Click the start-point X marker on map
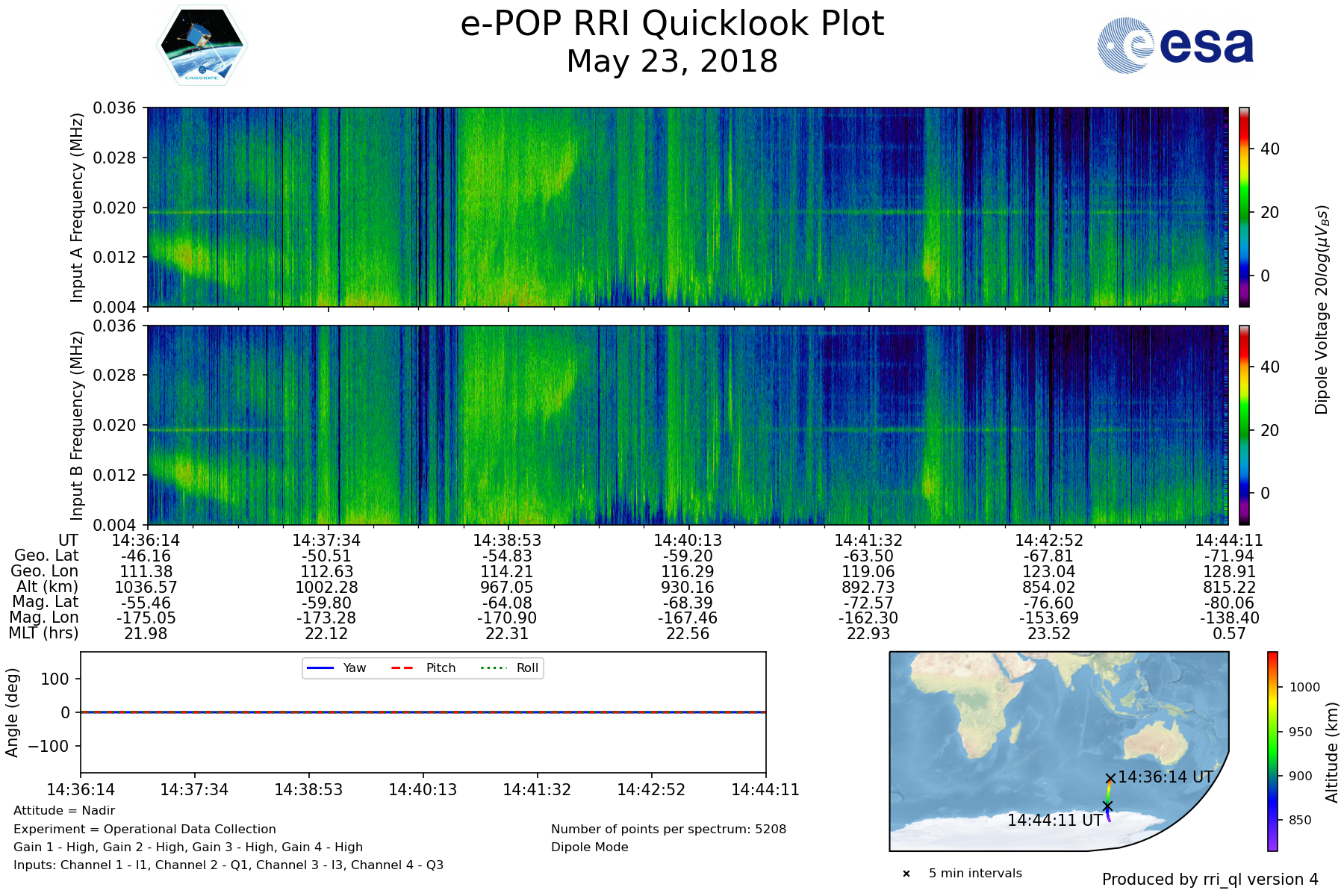 point(1110,778)
